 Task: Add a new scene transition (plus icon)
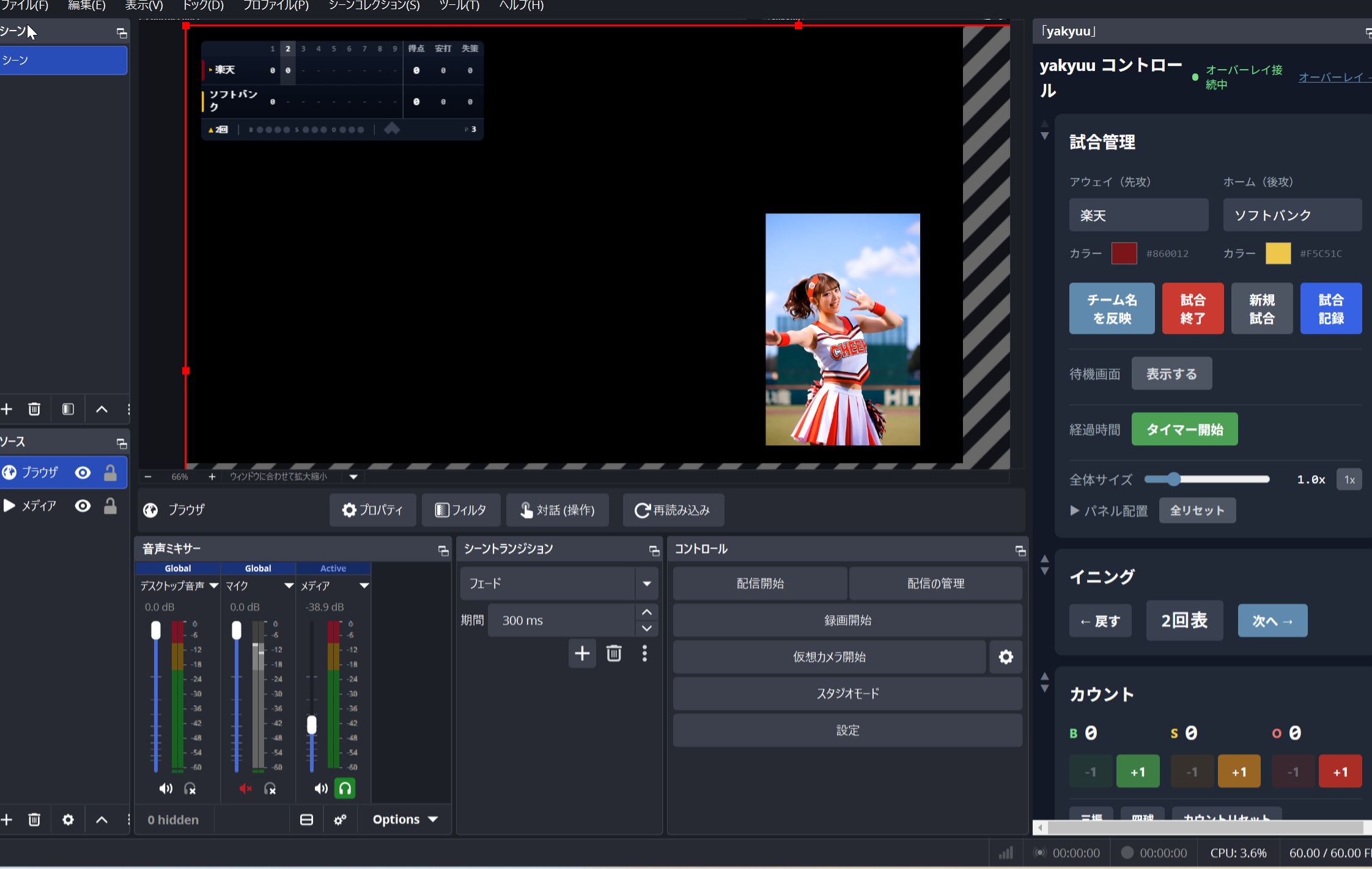click(582, 654)
